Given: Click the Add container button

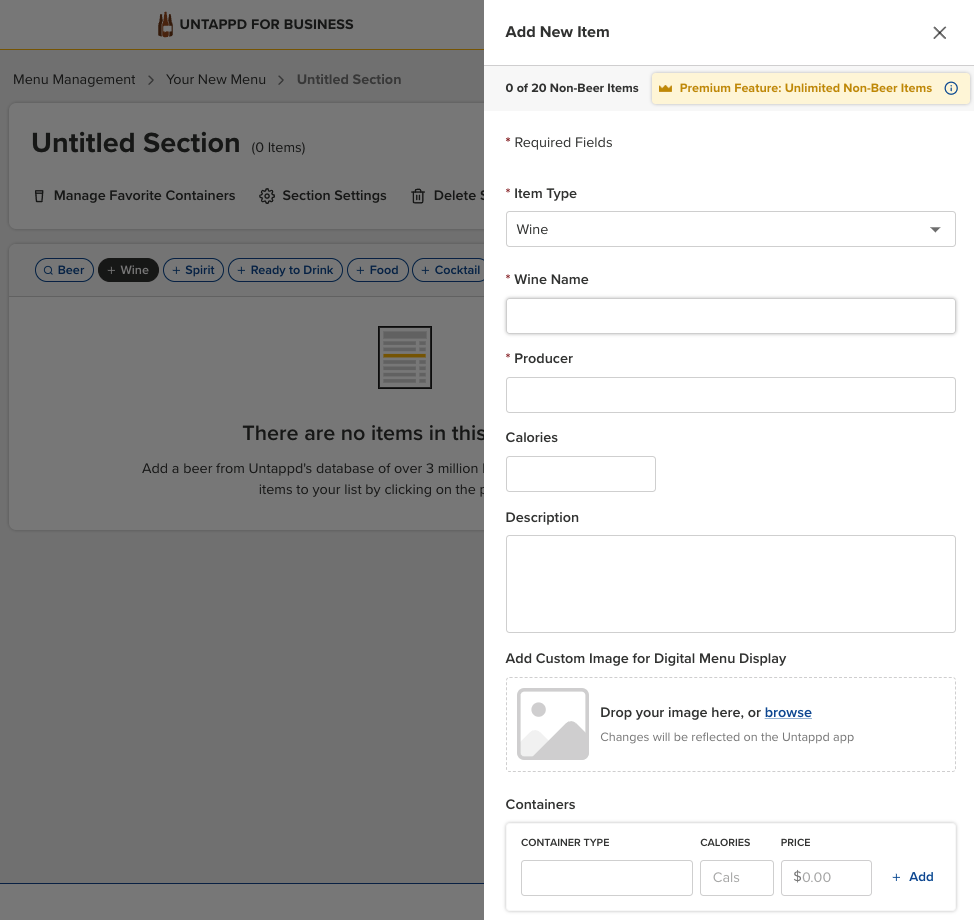Looking at the screenshot, I should tap(913, 877).
